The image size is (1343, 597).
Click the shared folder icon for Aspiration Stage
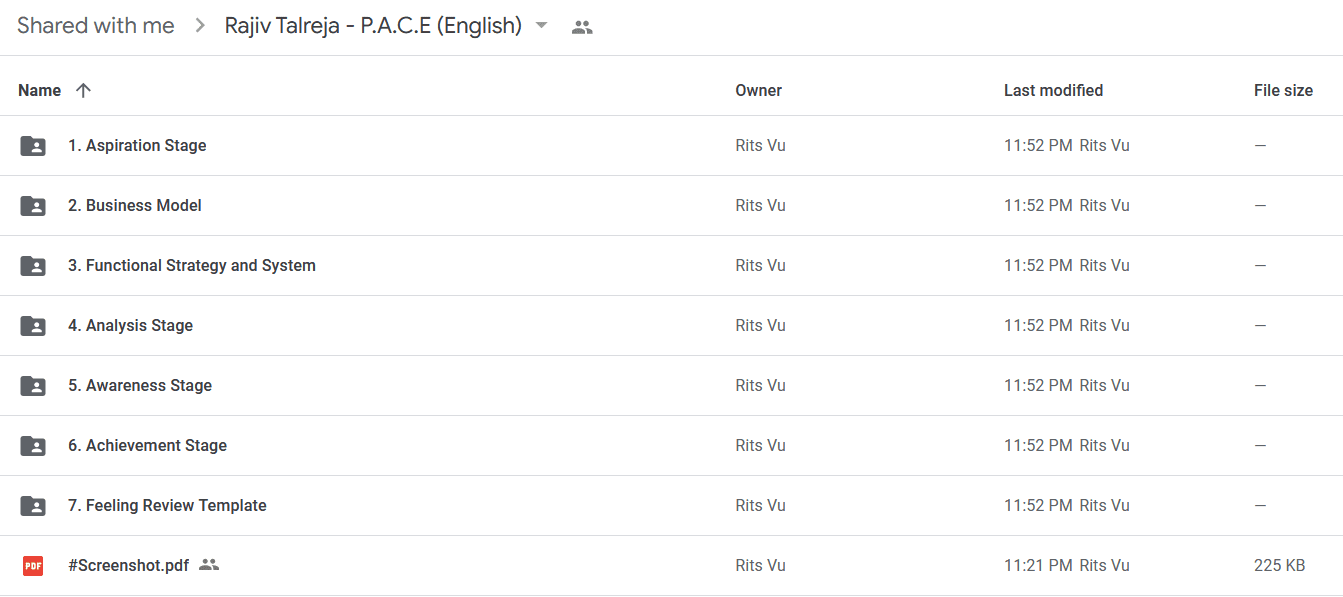click(33, 146)
